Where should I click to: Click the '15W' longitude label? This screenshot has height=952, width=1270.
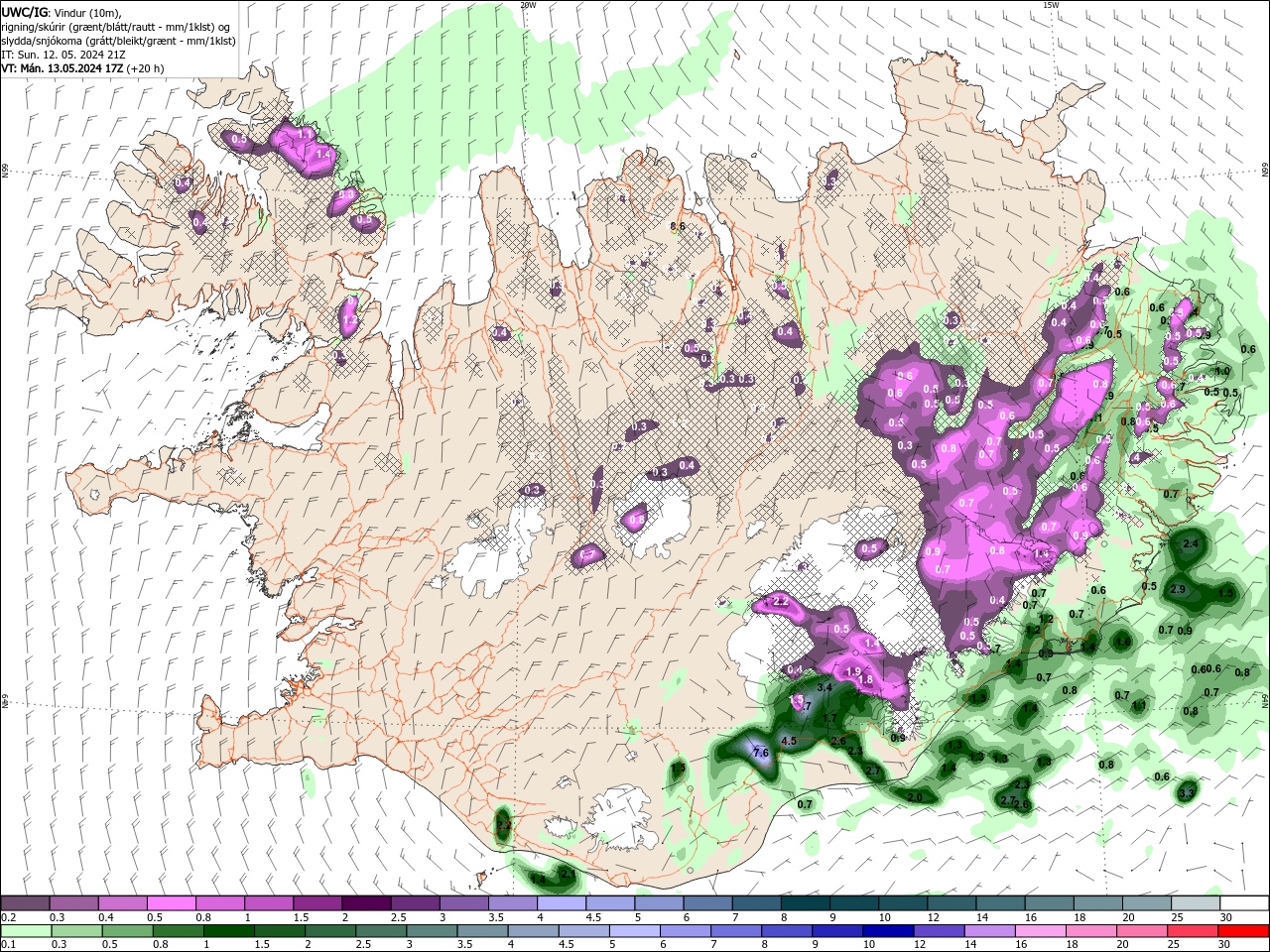pos(1051,5)
